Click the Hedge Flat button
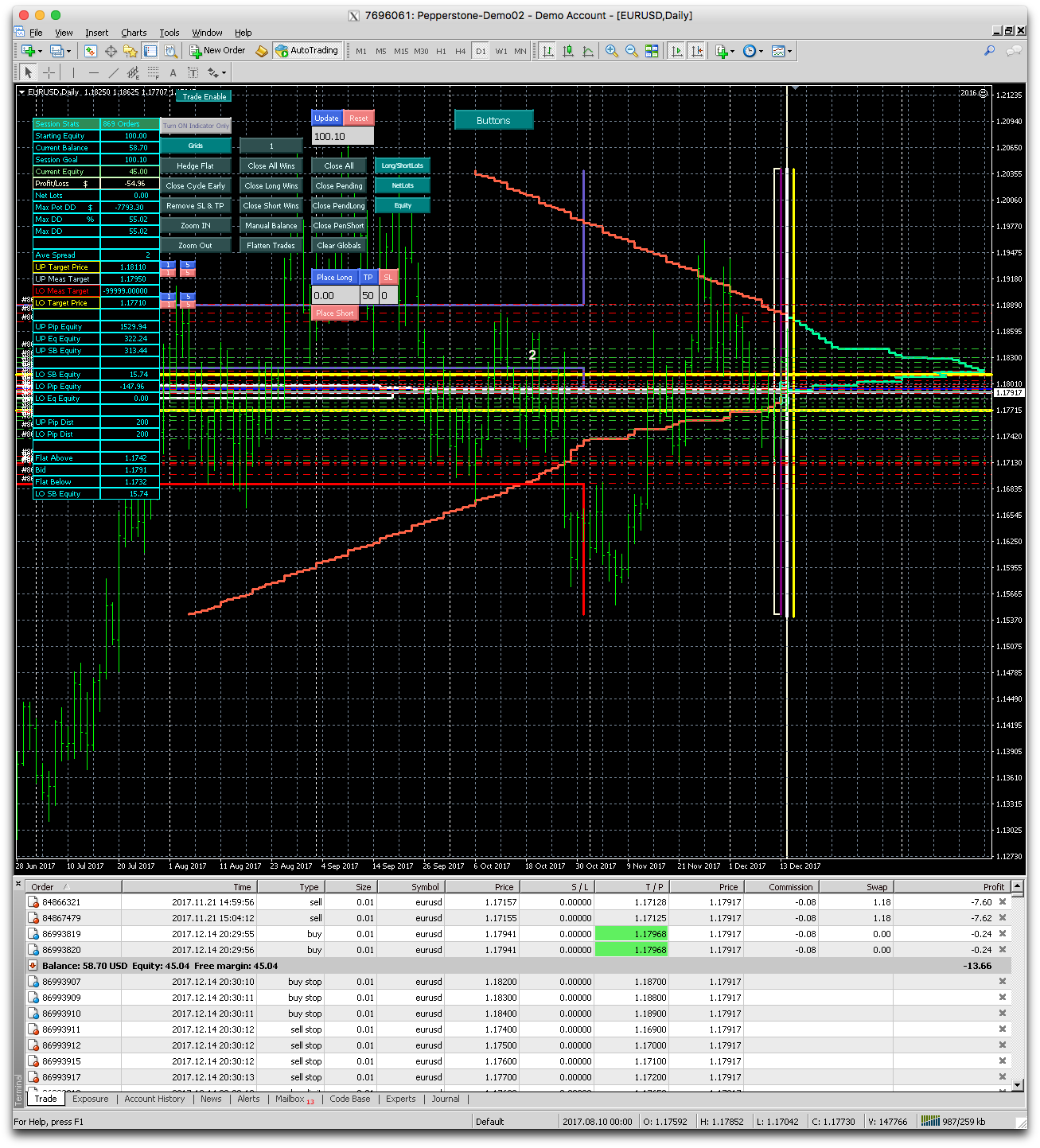 (x=195, y=166)
